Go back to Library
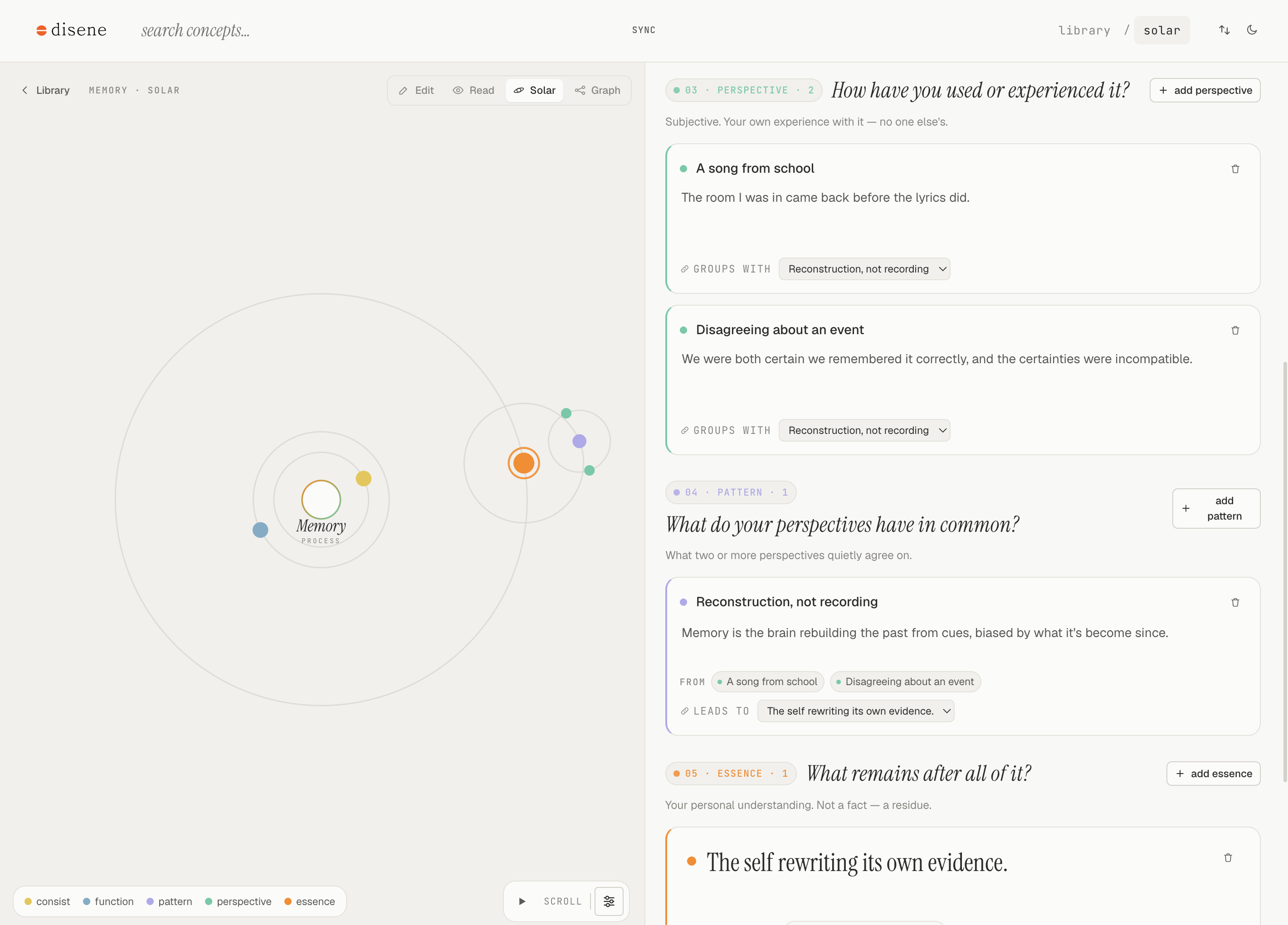 45,90
